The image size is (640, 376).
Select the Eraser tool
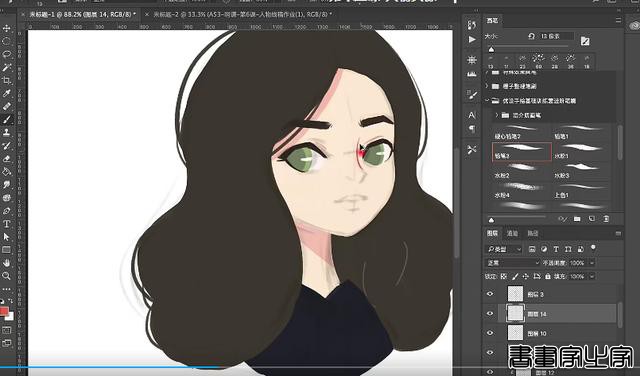(x=7, y=159)
